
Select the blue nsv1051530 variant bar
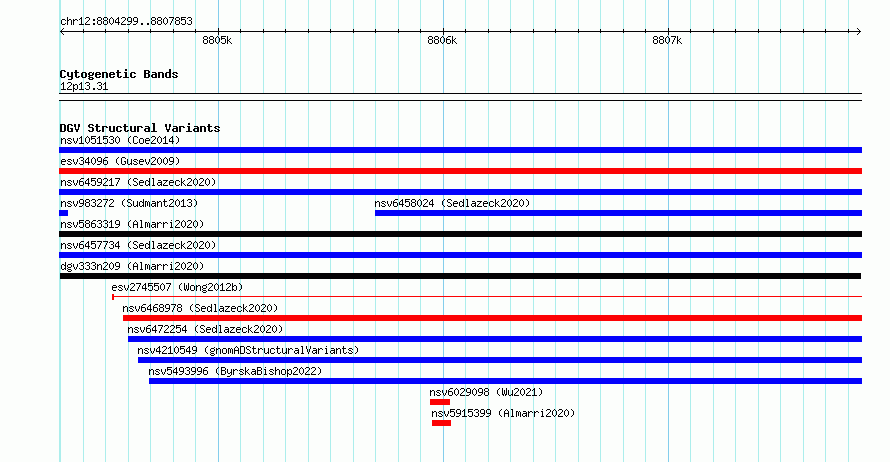coord(460,150)
